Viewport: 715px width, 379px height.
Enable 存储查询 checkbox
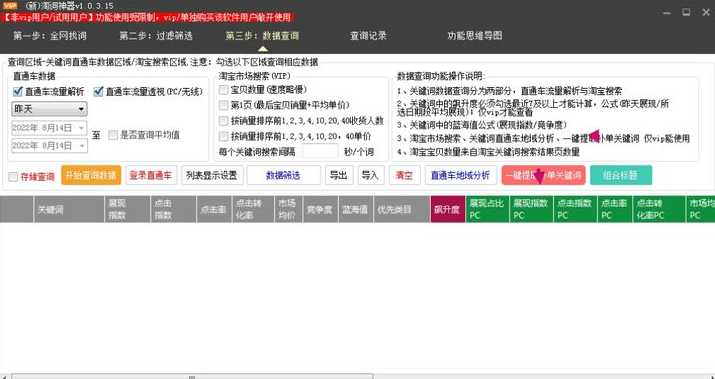click(14, 177)
